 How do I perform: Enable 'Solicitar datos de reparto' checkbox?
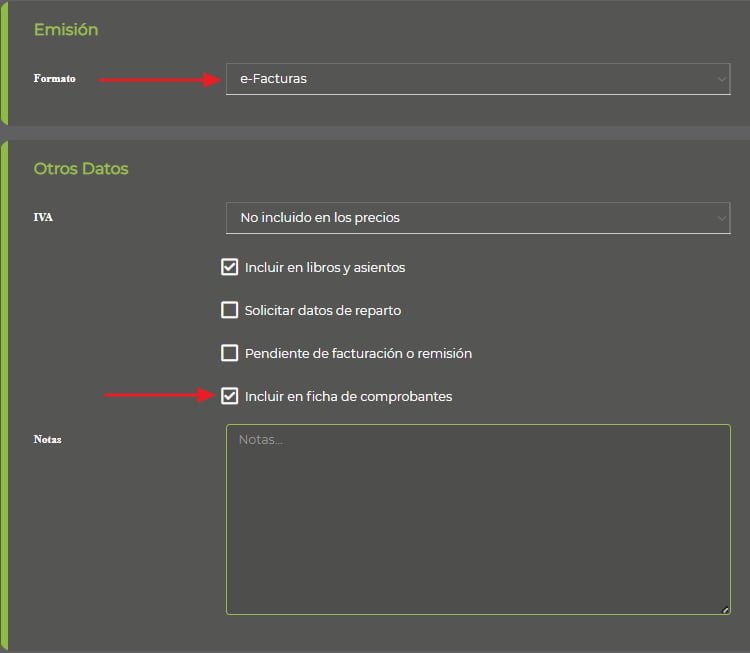[x=230, y=310]
